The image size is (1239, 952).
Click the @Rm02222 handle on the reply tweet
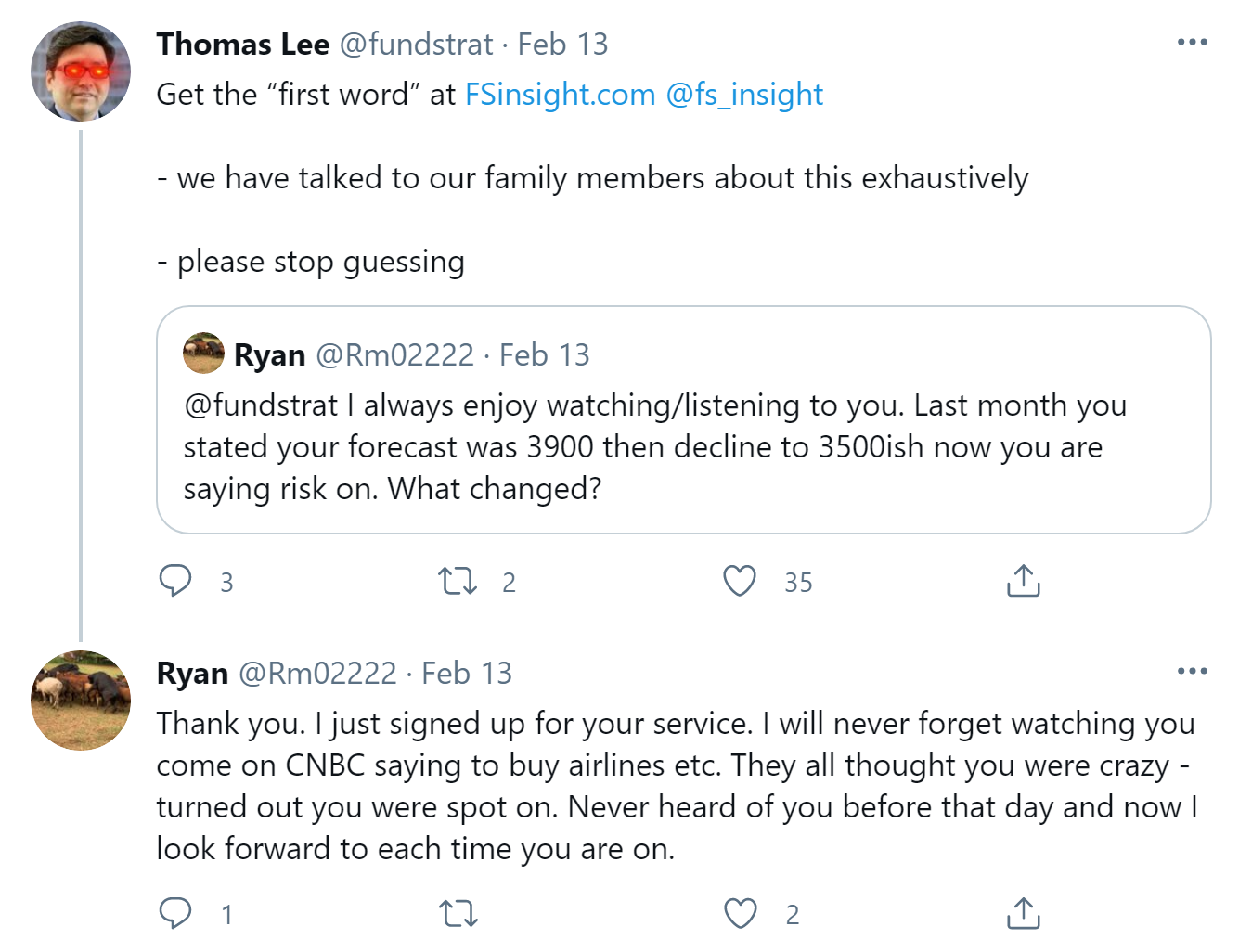[317, 673]
